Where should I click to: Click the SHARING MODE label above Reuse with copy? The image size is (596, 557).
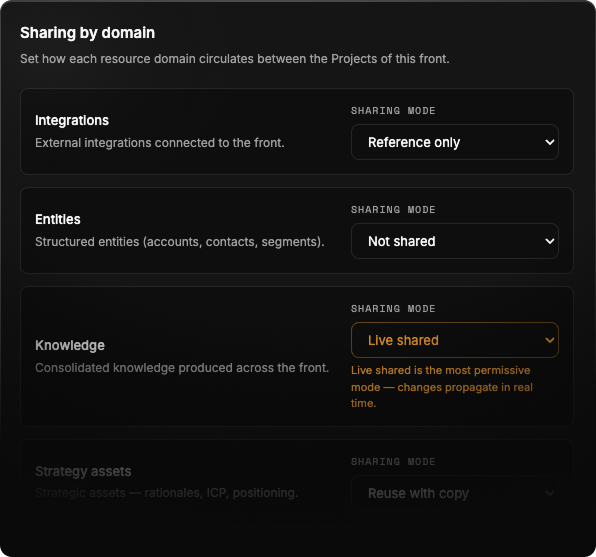coord(393,462)
